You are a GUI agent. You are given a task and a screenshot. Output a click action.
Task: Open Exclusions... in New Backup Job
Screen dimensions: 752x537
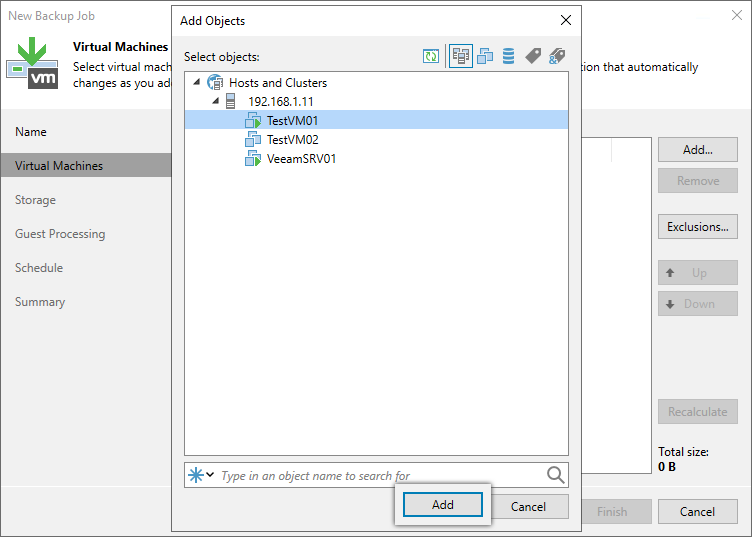click(x=698, y=226)
